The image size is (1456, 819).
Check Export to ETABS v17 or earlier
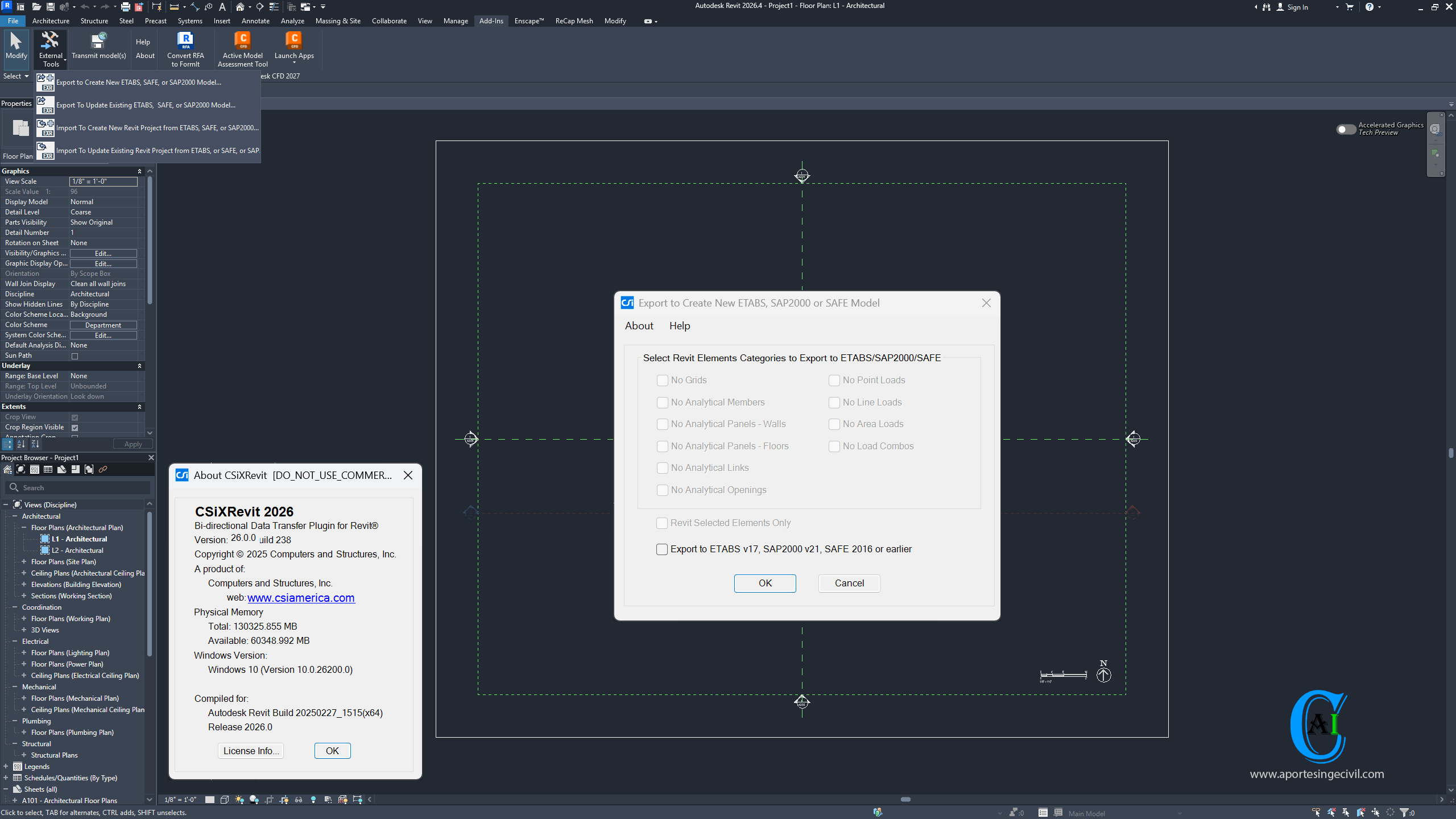pyautogui.click(x=662, y=549)
